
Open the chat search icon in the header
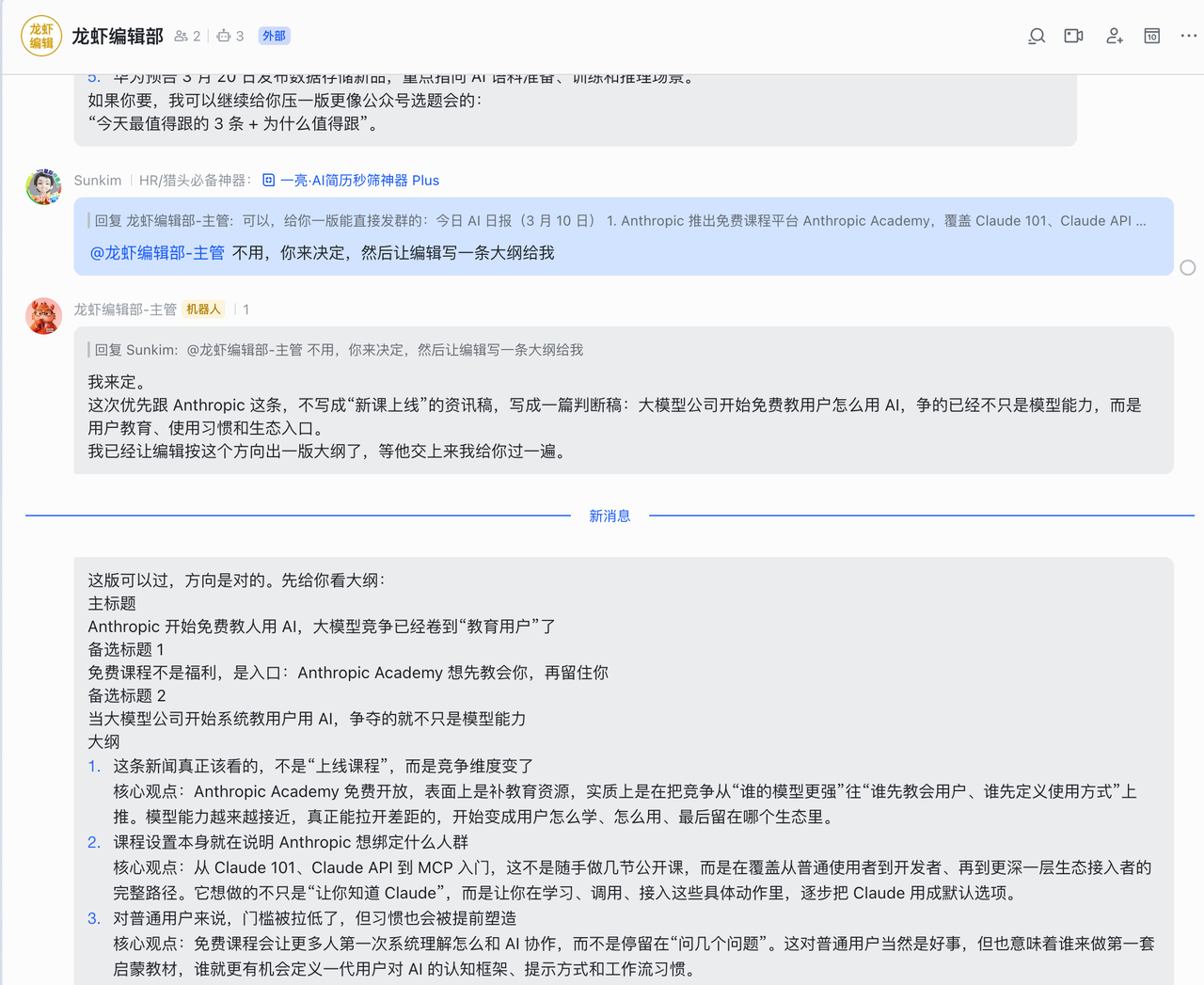click(x=1037, y=36)
